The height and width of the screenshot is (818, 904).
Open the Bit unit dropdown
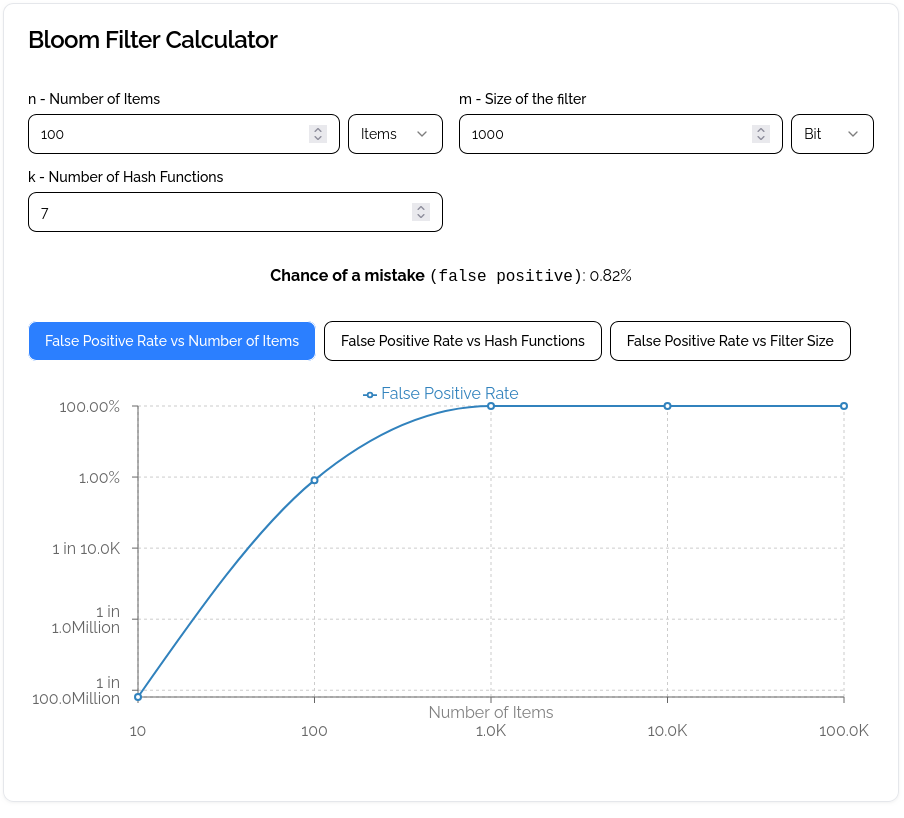[832, 133]
